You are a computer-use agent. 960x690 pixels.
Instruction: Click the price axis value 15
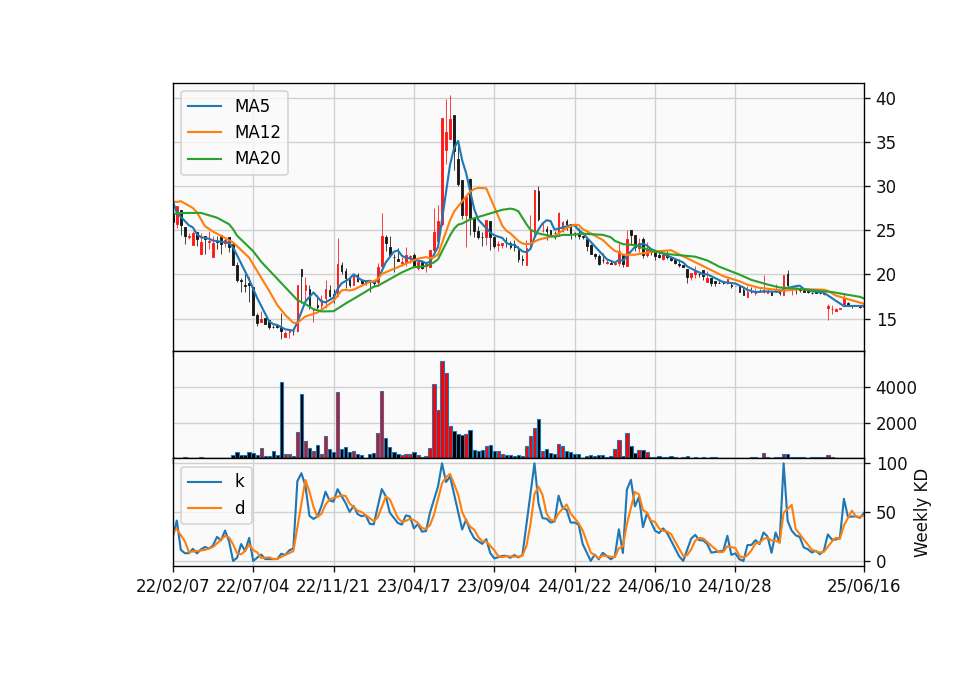(x=885, y=320)
